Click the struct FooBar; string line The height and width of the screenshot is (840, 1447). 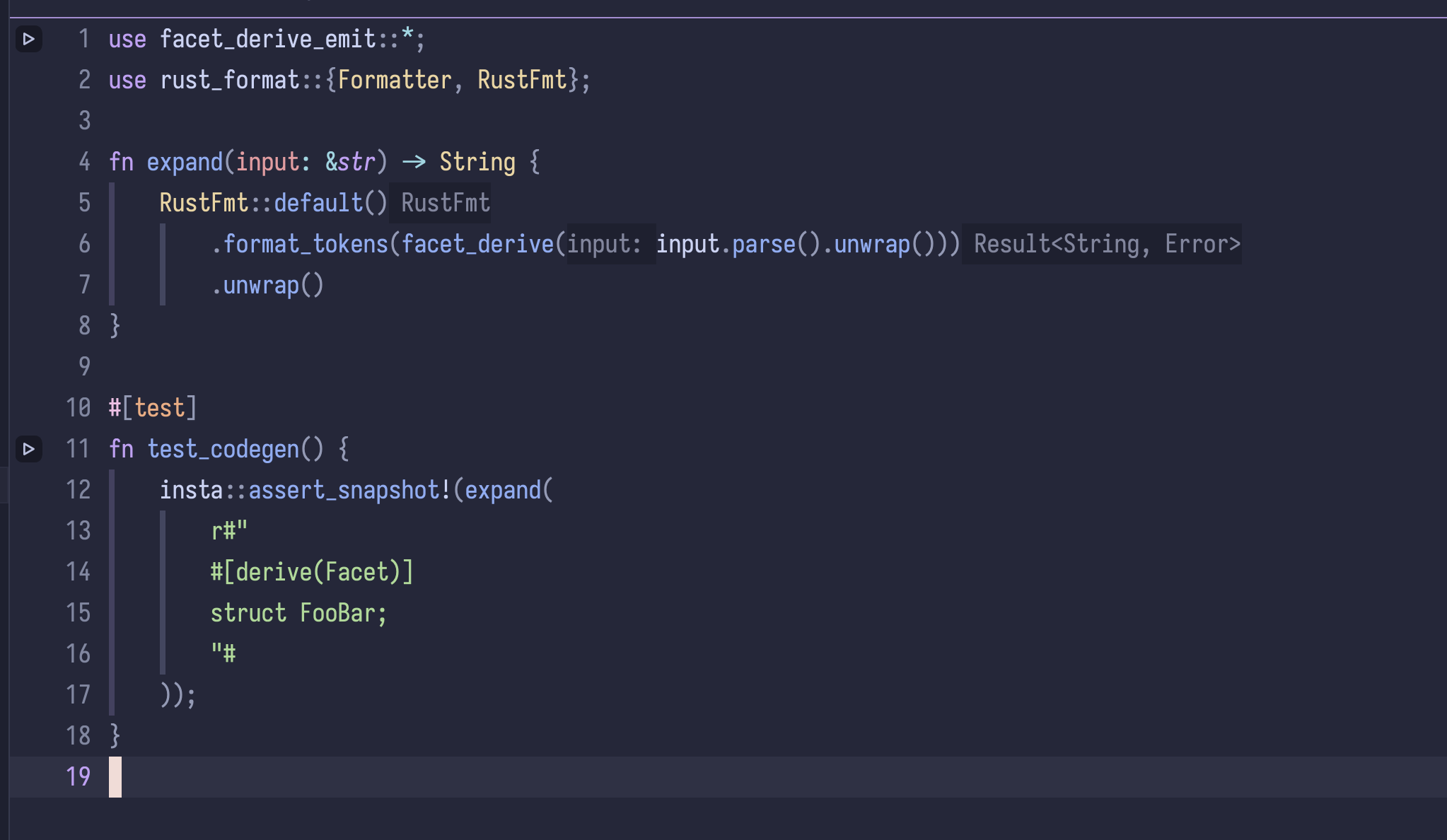(x=298, y=613)
